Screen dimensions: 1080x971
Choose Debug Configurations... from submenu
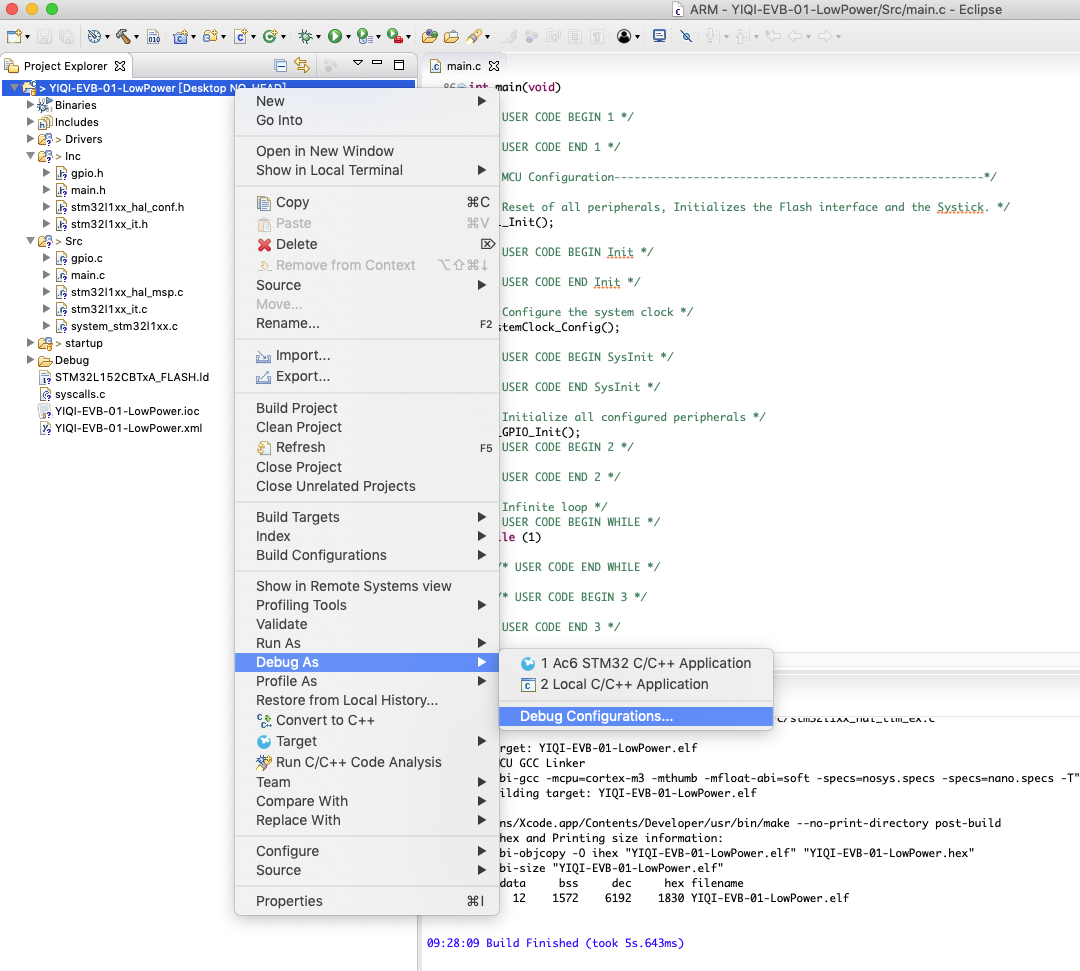[636, 716]
